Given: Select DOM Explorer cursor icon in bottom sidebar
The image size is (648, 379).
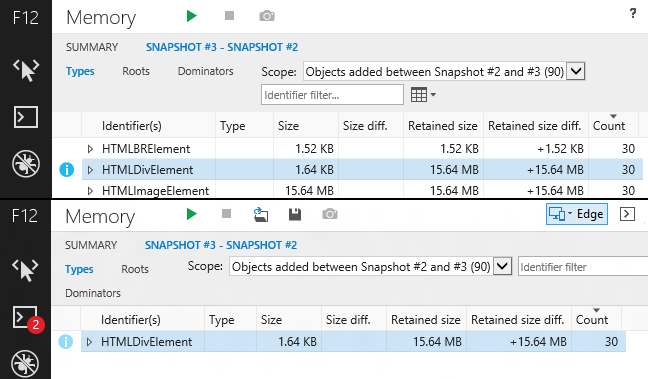Looking at the screenshot, I should 25,270.
